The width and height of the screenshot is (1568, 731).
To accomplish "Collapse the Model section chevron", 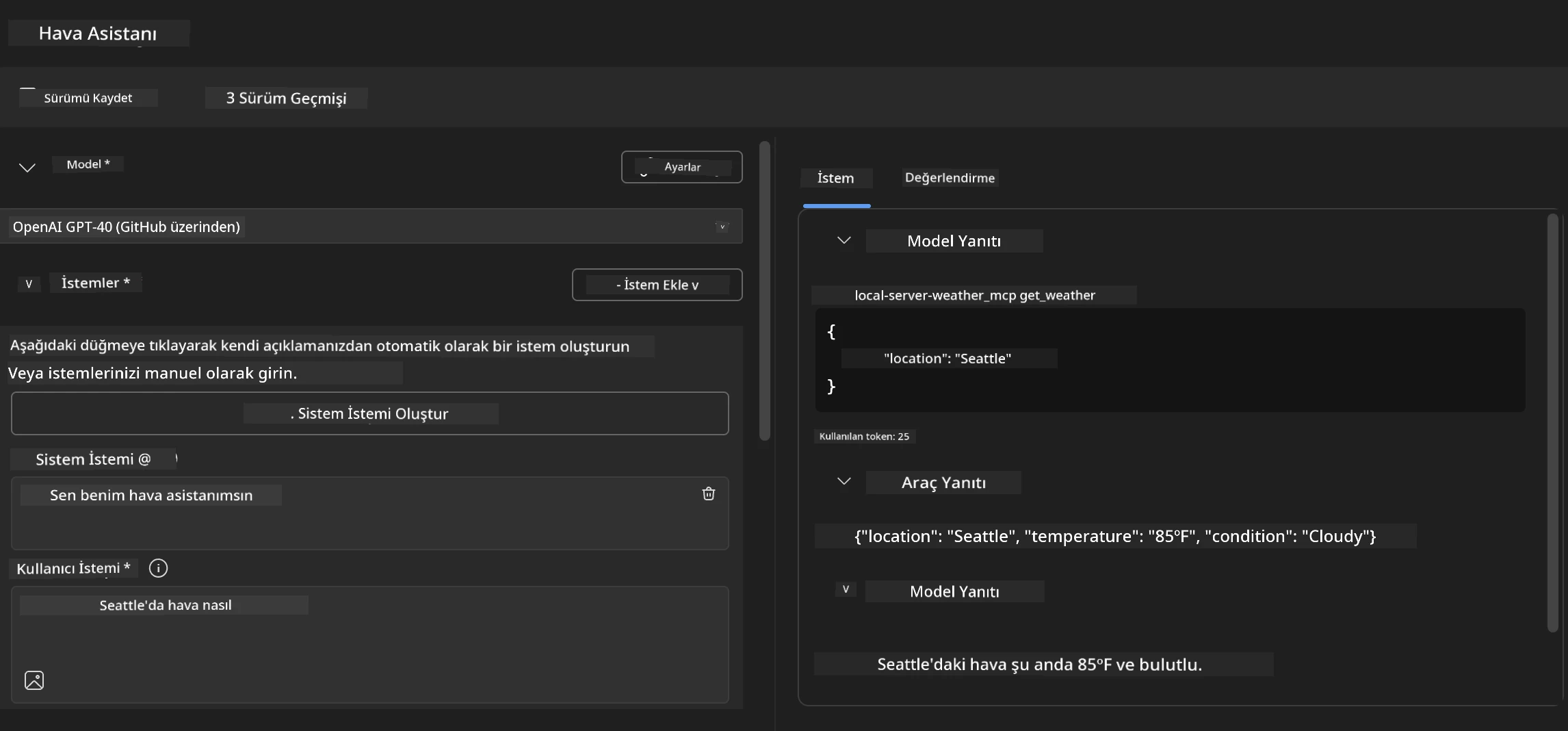I will tap(27, 167).
